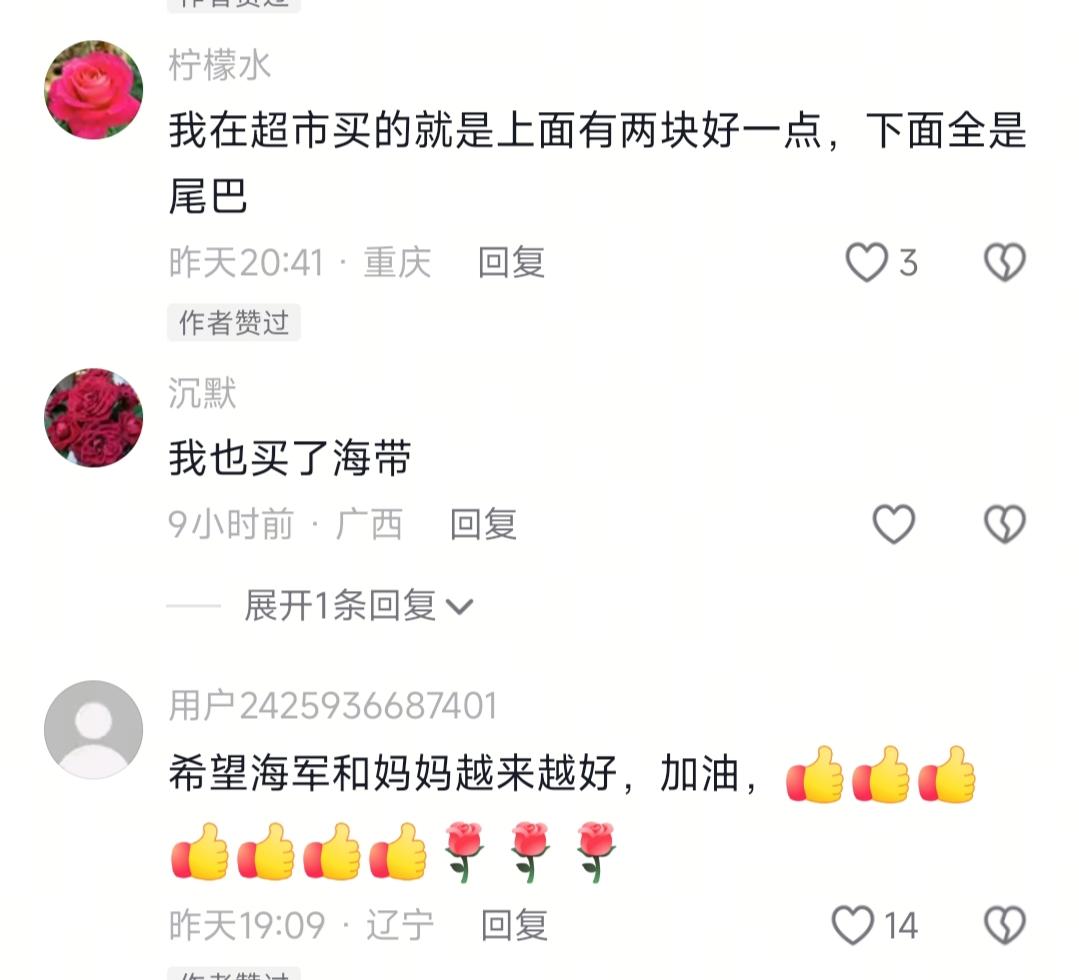Screen dimensions: 1079x980
Task: Tap the like count 3
Action: [908, 263]
